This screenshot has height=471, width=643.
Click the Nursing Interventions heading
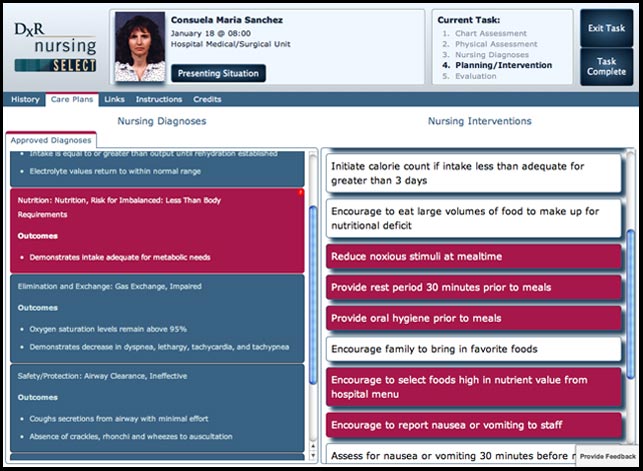[480, 121]
